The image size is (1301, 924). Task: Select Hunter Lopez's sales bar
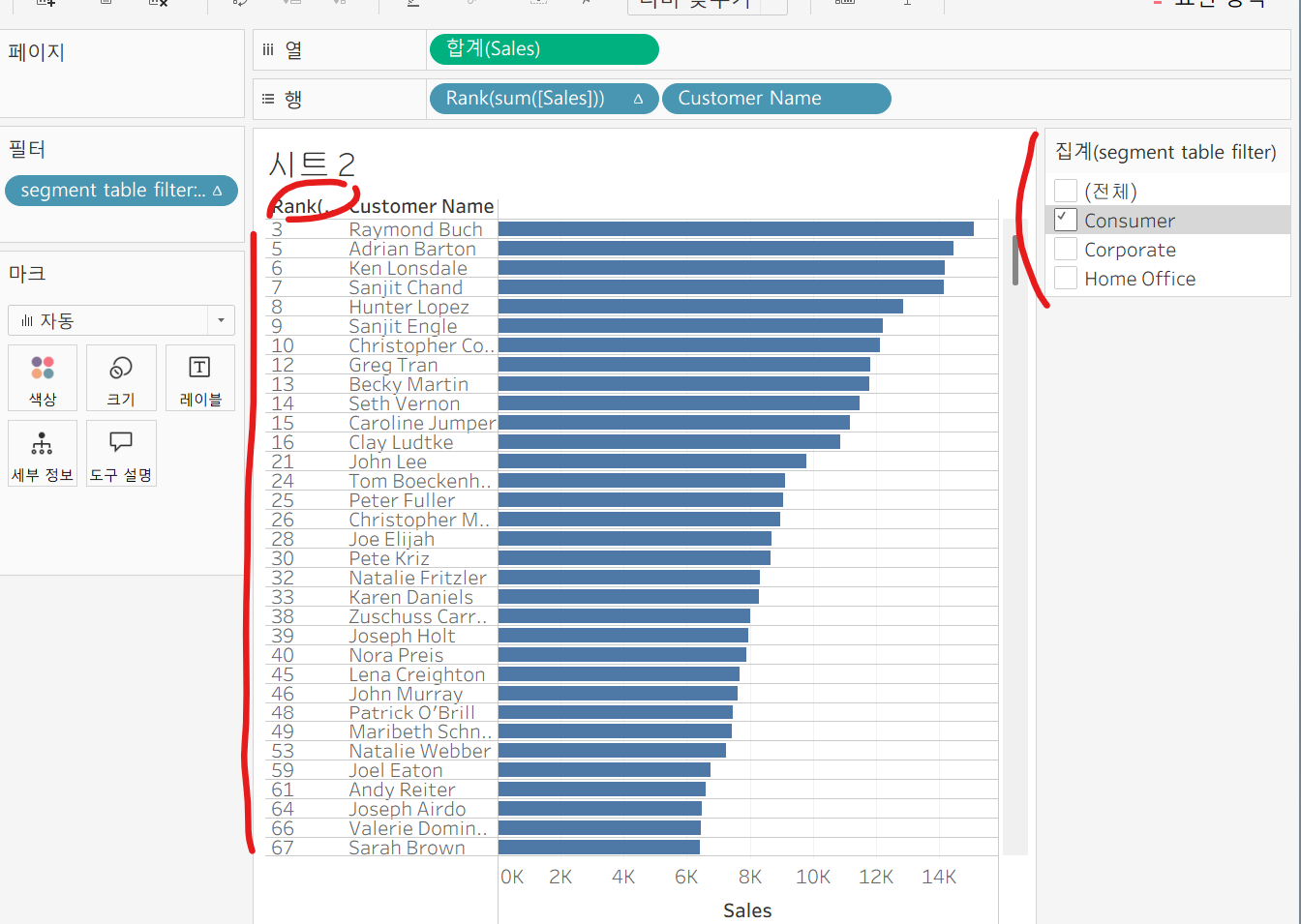pos(701,307)
